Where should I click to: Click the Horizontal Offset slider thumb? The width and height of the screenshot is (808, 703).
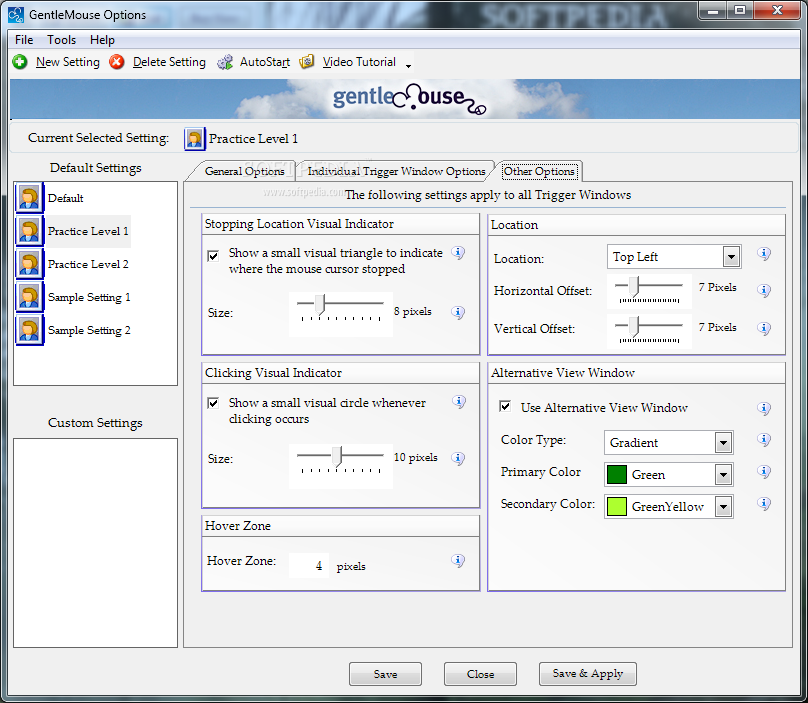634,286
